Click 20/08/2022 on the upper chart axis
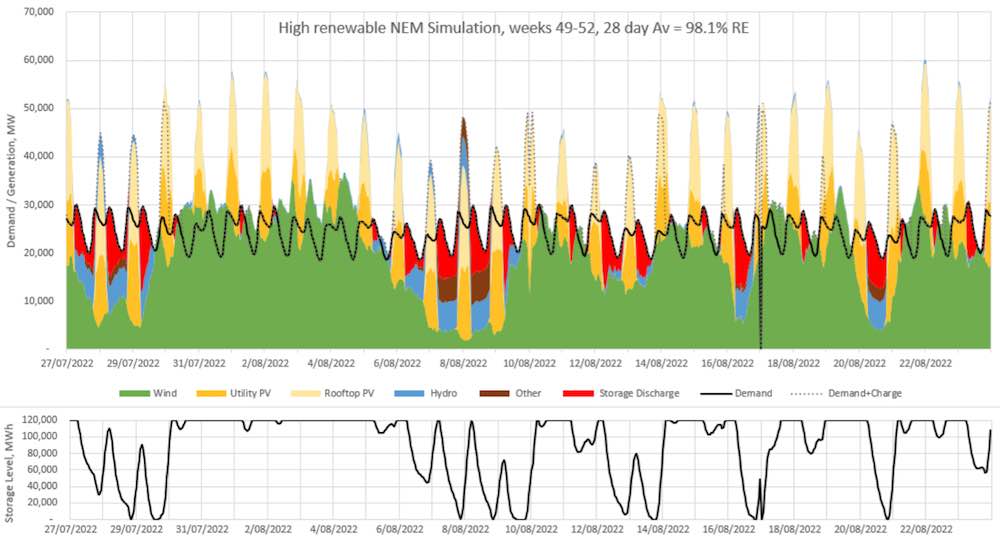This screenshot has height=548, width=1000. 860,363
